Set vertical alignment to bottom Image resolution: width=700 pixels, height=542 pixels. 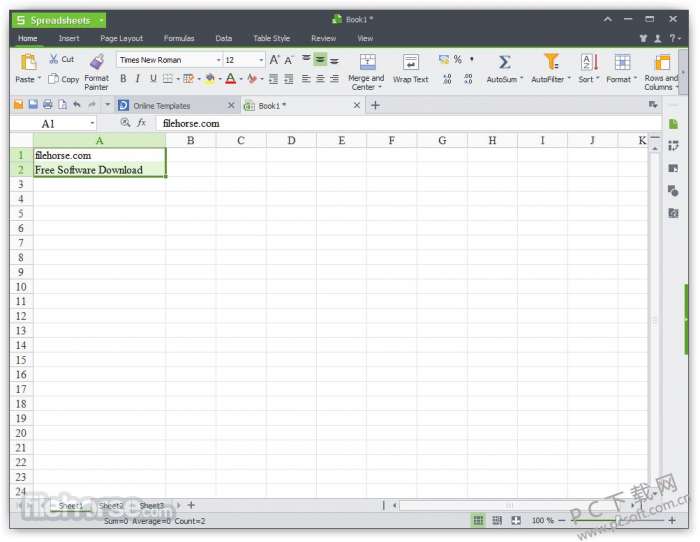[x=334, y=60]
